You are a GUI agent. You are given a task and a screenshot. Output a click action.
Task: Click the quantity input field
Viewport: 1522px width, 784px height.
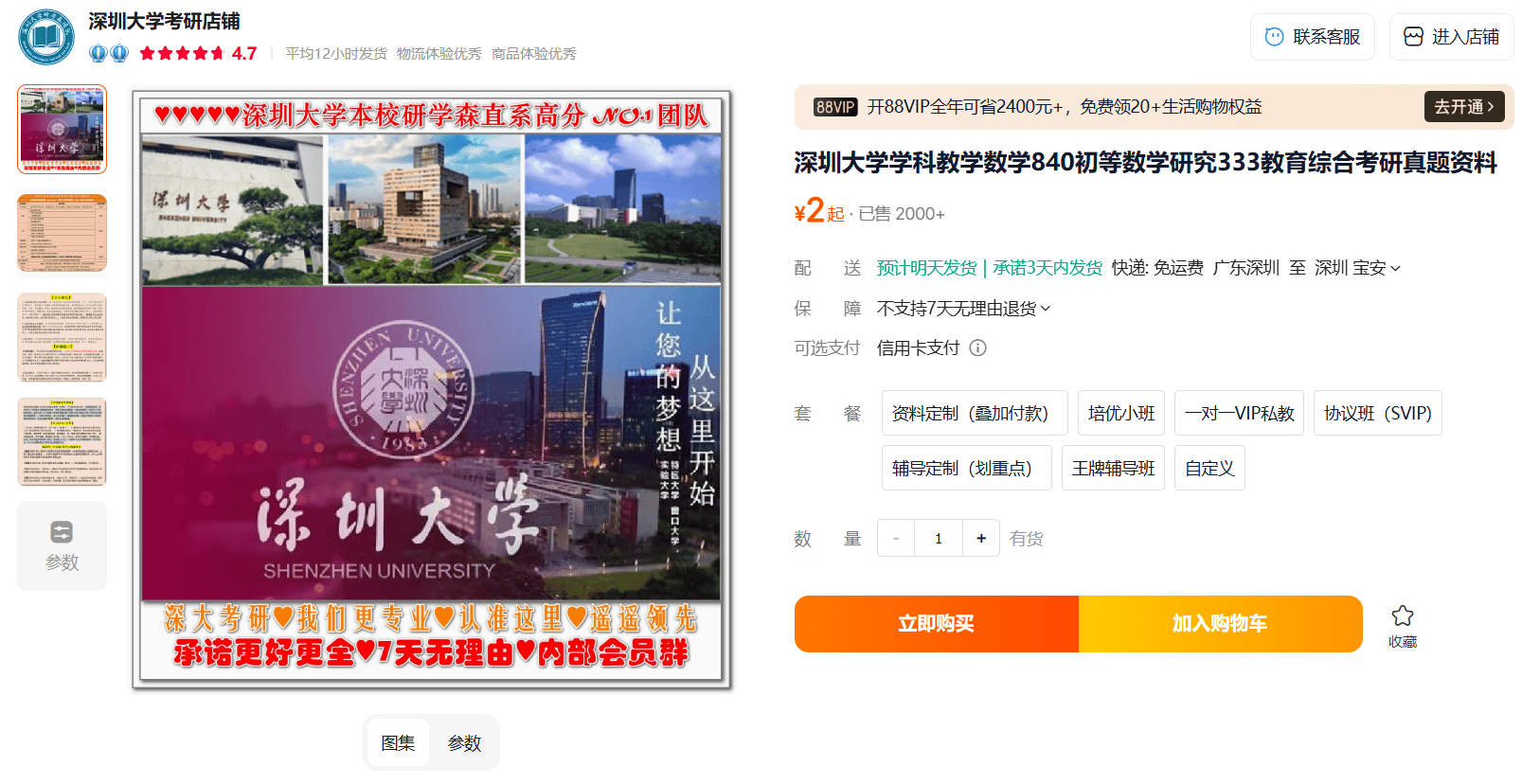[939, 538]
